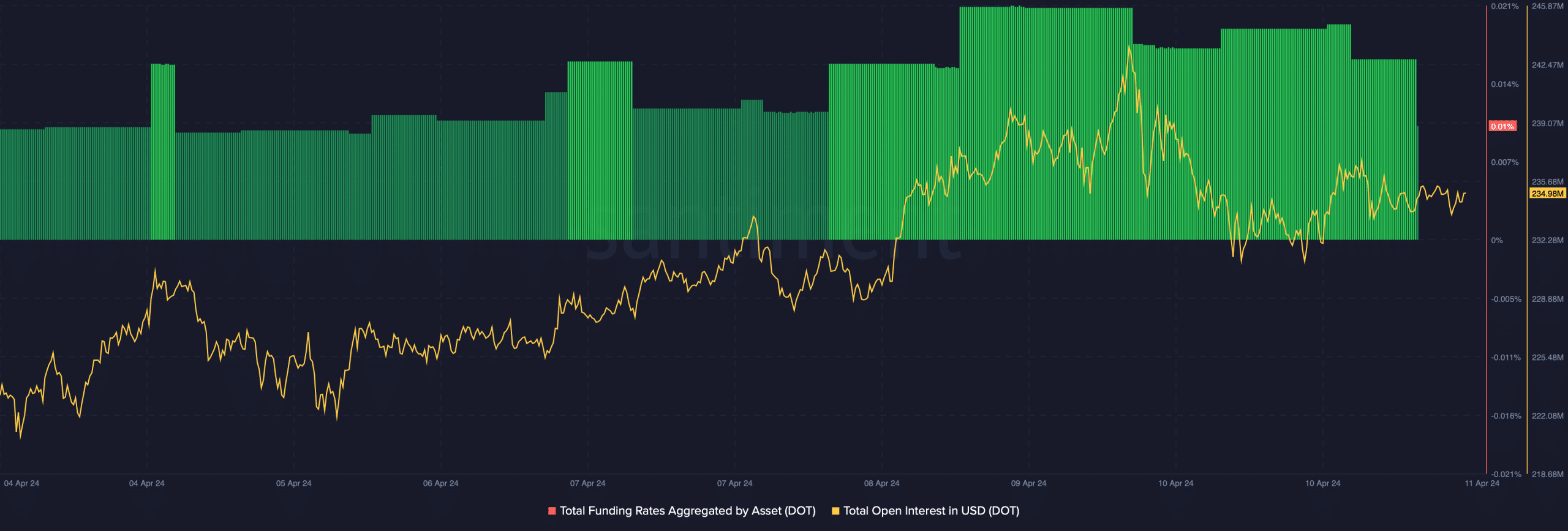Click the 0% funding axis label

[1497, 241]
